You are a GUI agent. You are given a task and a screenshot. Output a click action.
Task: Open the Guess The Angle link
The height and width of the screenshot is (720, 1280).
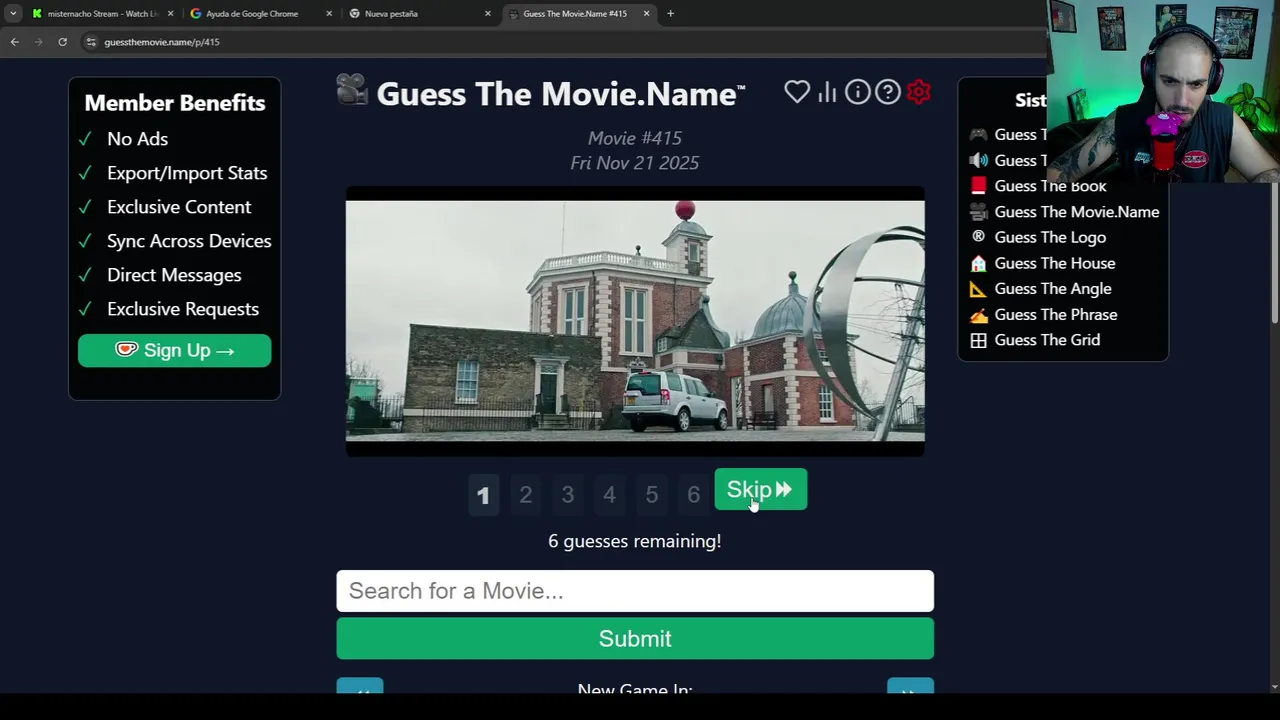[1053, 289]
